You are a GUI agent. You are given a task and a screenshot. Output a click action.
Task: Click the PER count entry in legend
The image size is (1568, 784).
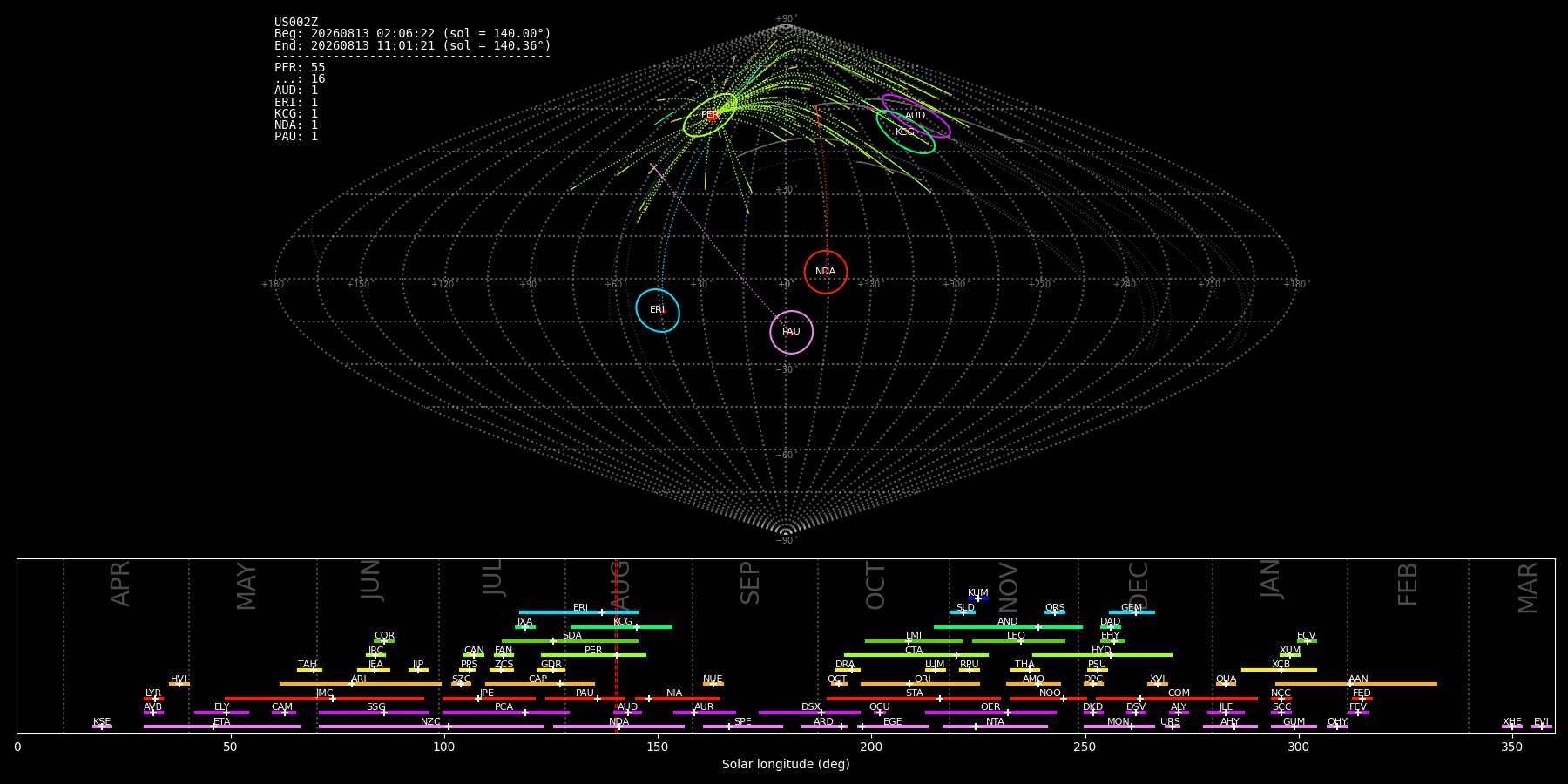300,67
